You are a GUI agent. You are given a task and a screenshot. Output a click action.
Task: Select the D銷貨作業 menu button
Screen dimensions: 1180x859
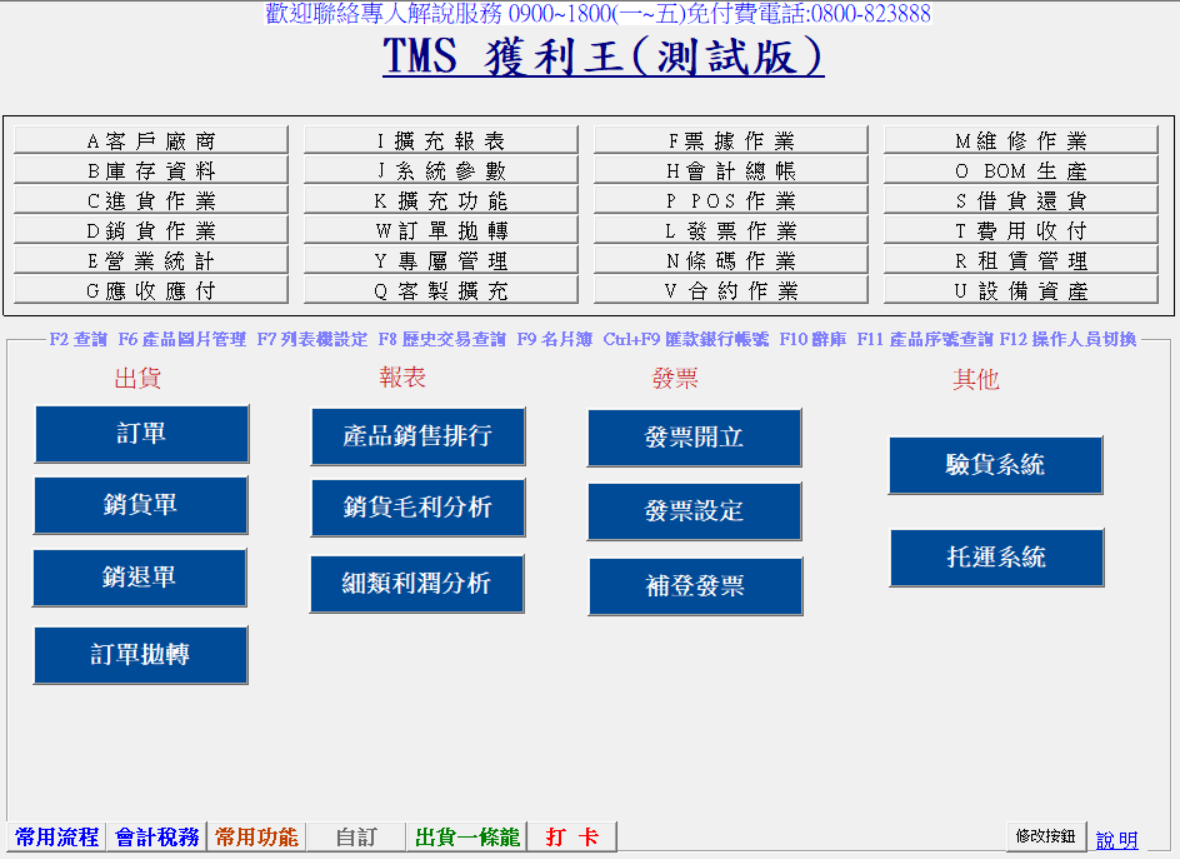(151, 231)
